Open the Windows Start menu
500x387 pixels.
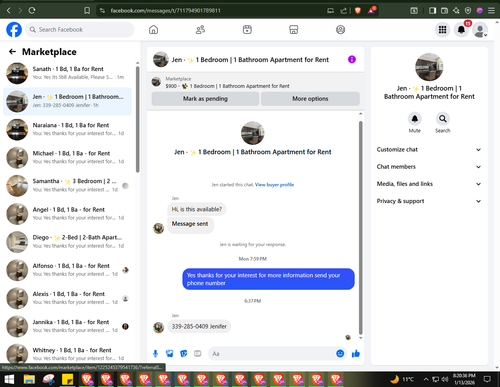[9, 379]
